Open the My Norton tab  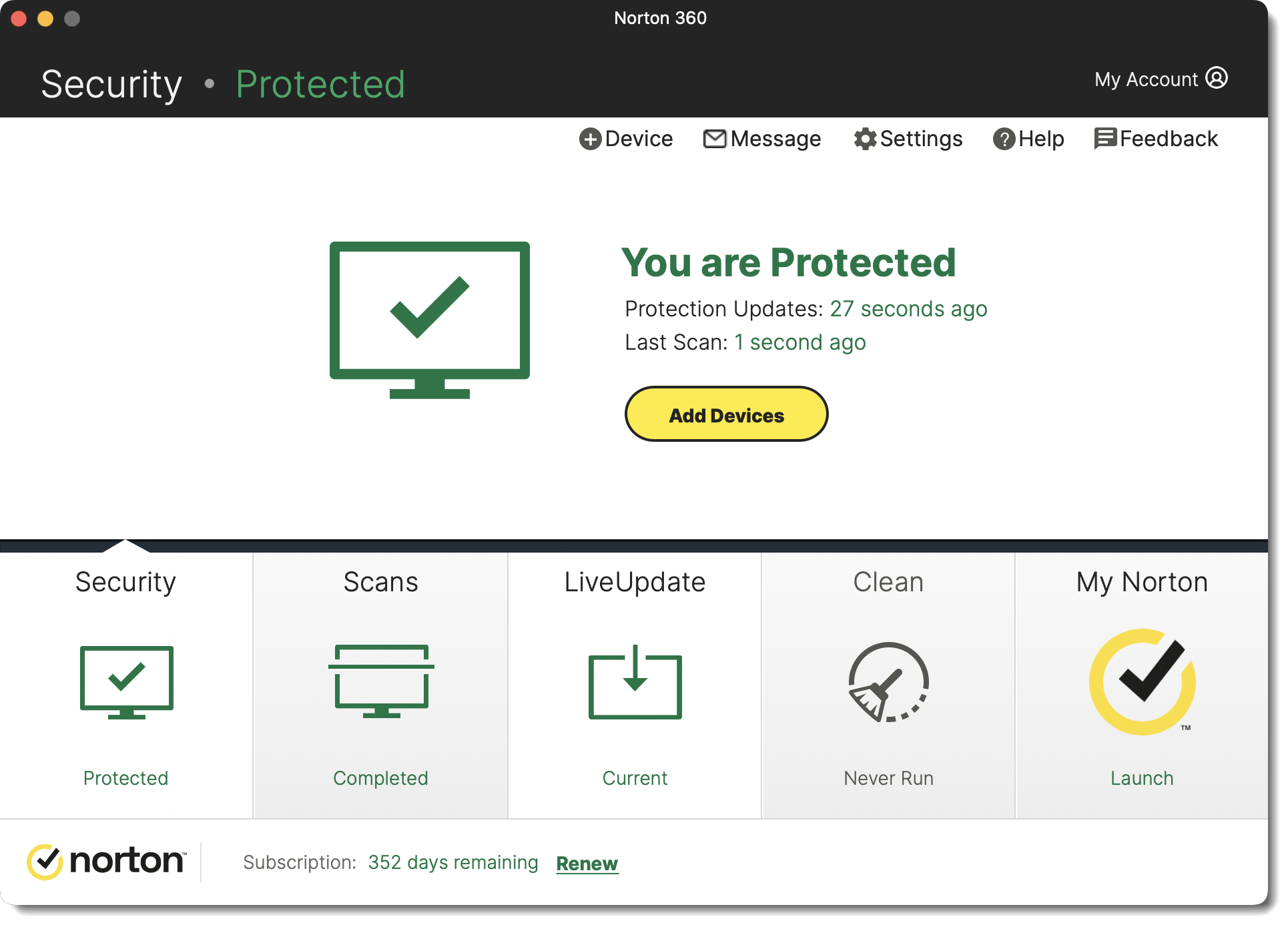(1142, 582)
